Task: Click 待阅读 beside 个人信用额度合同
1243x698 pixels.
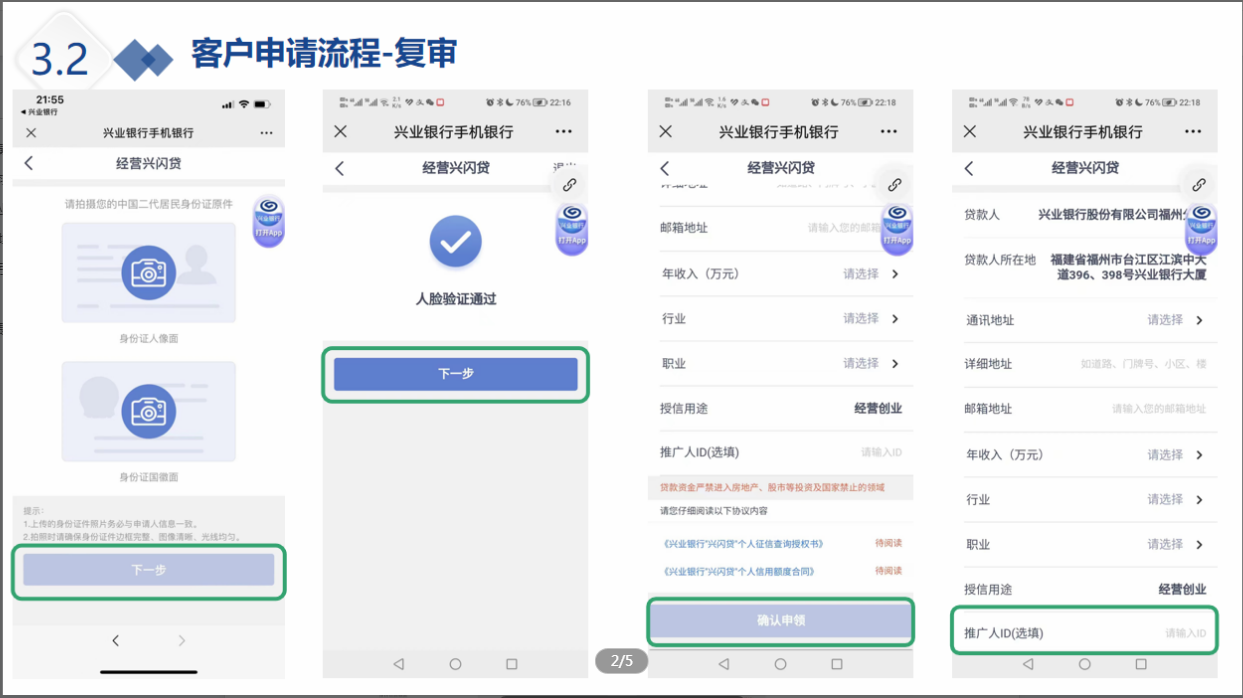Action: (888, 572)
